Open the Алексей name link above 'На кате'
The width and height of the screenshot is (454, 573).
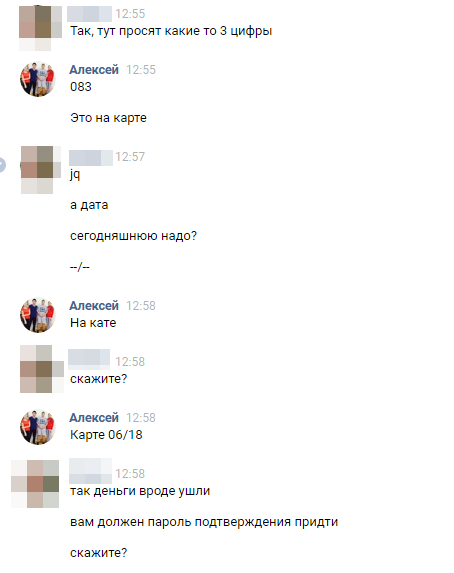click(x=94, y=306)
